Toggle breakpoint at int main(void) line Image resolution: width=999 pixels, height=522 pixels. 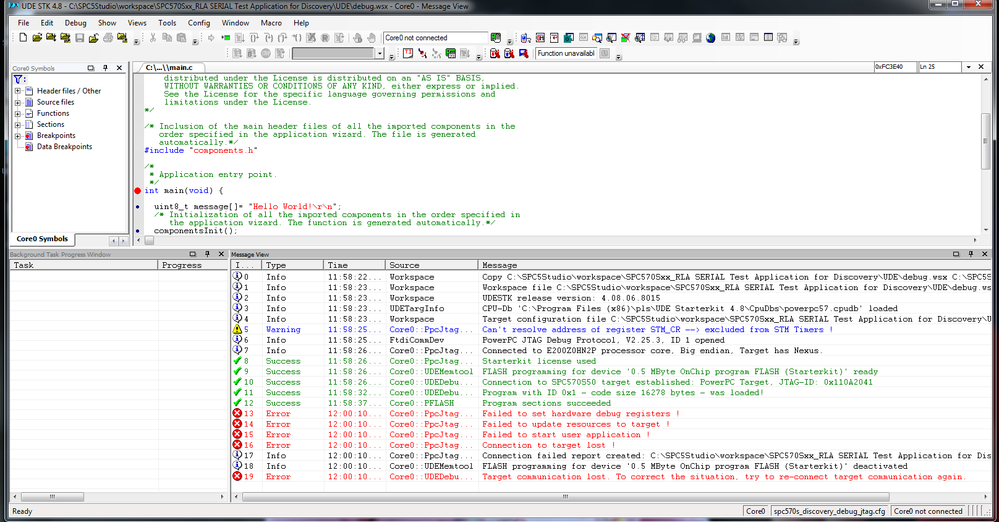pyautogui.click(x=138, y=191)
